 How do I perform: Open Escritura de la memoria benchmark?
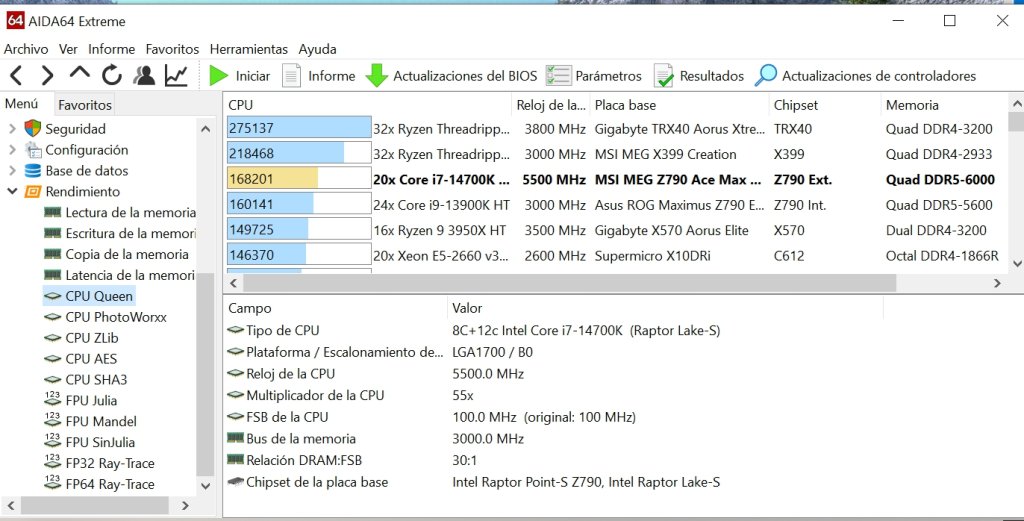[120, 233]
